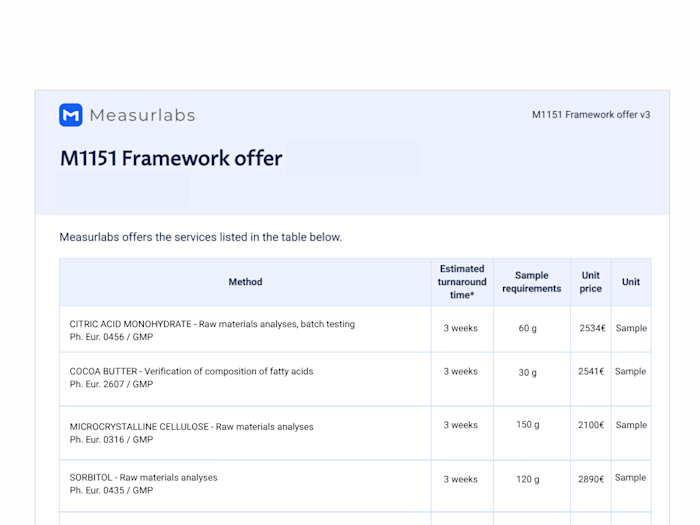Image resolution: width=700 pixels, height=525 pixels.
Task: Click the 'Method' column header
Action: 246,282
